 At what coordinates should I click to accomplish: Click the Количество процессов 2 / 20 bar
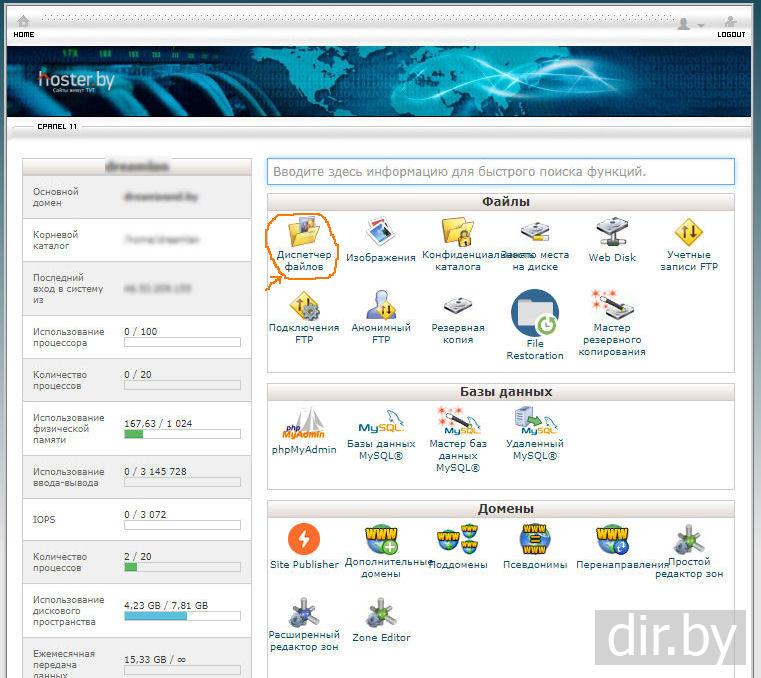point(182,567)
